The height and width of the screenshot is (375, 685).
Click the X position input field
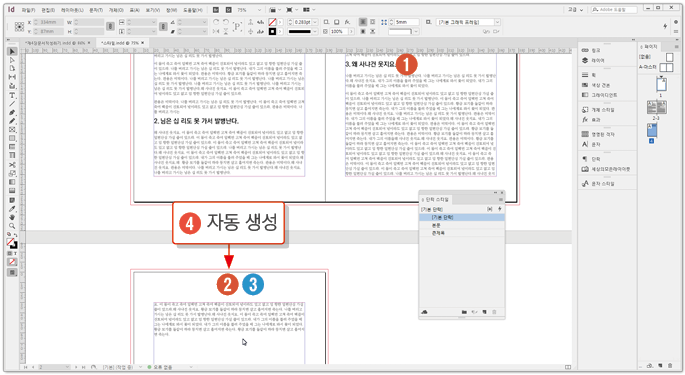48,22
